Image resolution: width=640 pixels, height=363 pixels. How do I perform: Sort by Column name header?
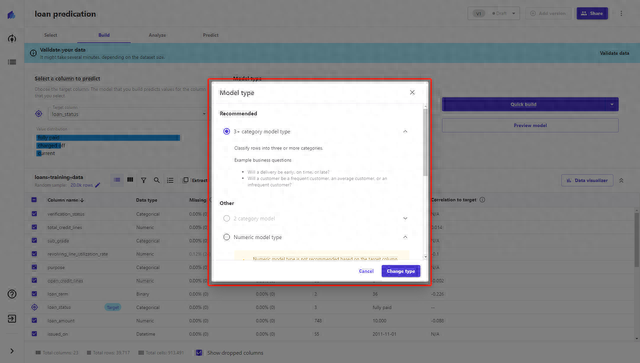66,200
